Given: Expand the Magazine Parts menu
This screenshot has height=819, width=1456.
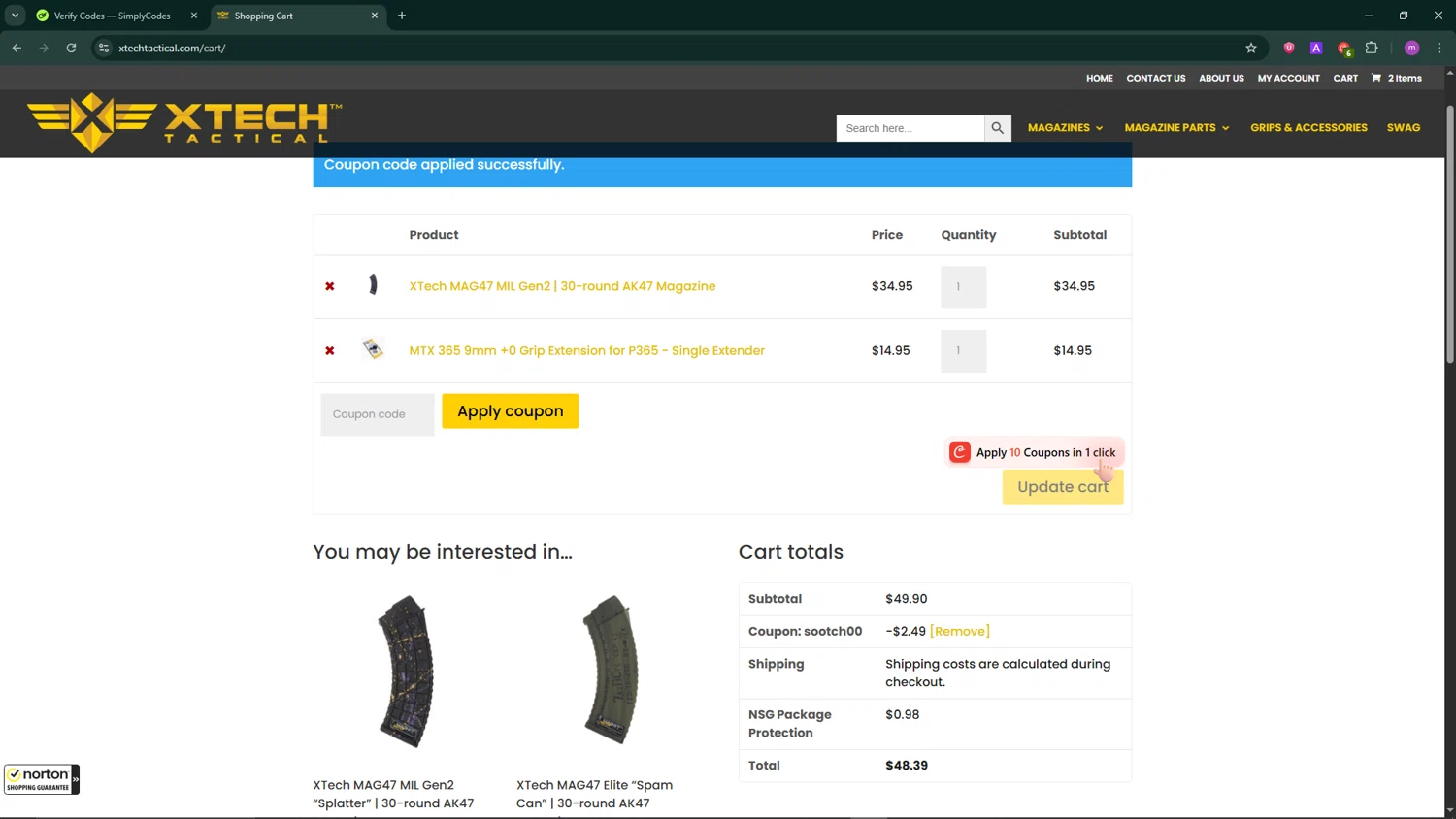Looking at the screenshot, I should pos(1176,128).
